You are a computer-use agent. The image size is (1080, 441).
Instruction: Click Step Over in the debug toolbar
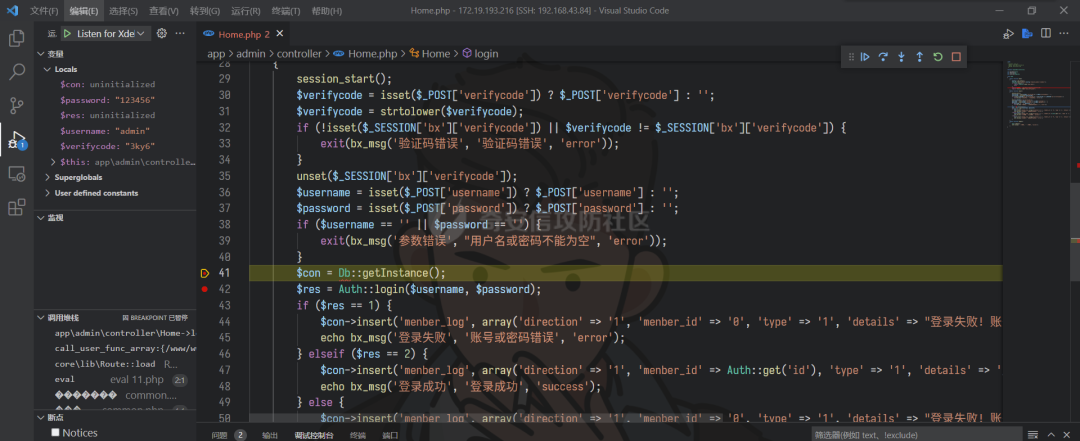[x=883, y=57]
